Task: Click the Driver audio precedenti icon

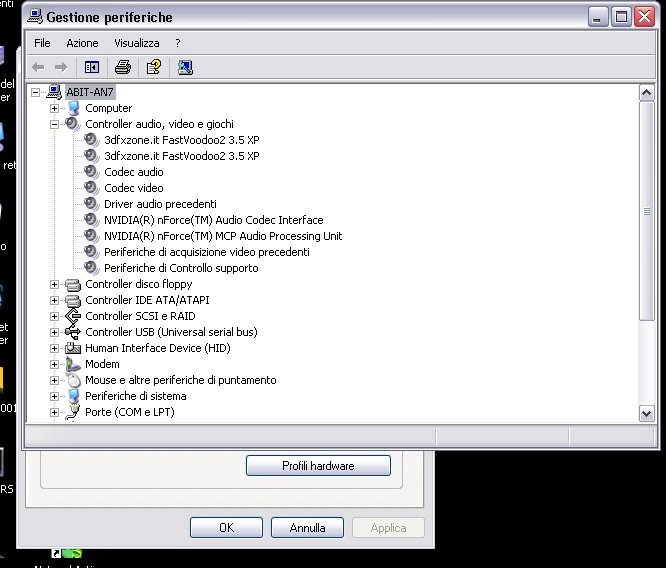Action: coord(91,204)
